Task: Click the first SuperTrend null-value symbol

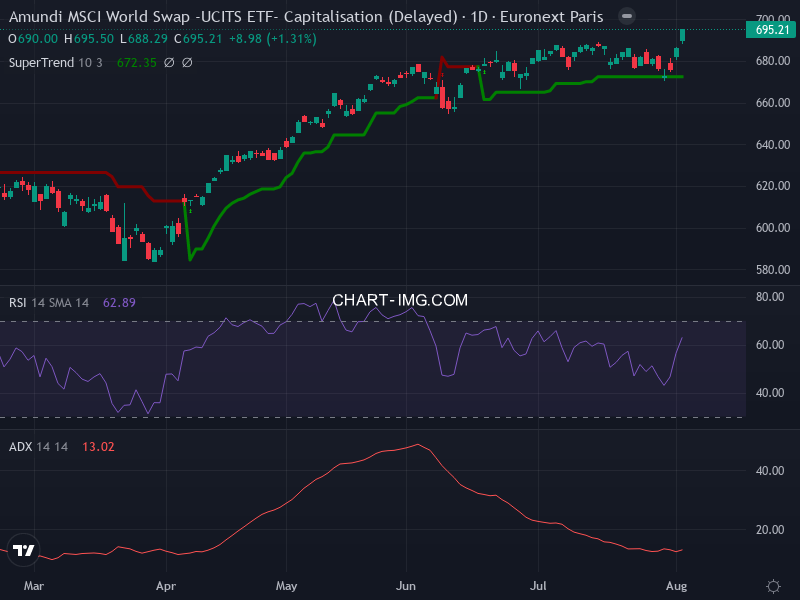Action: (x=169, y=63)
